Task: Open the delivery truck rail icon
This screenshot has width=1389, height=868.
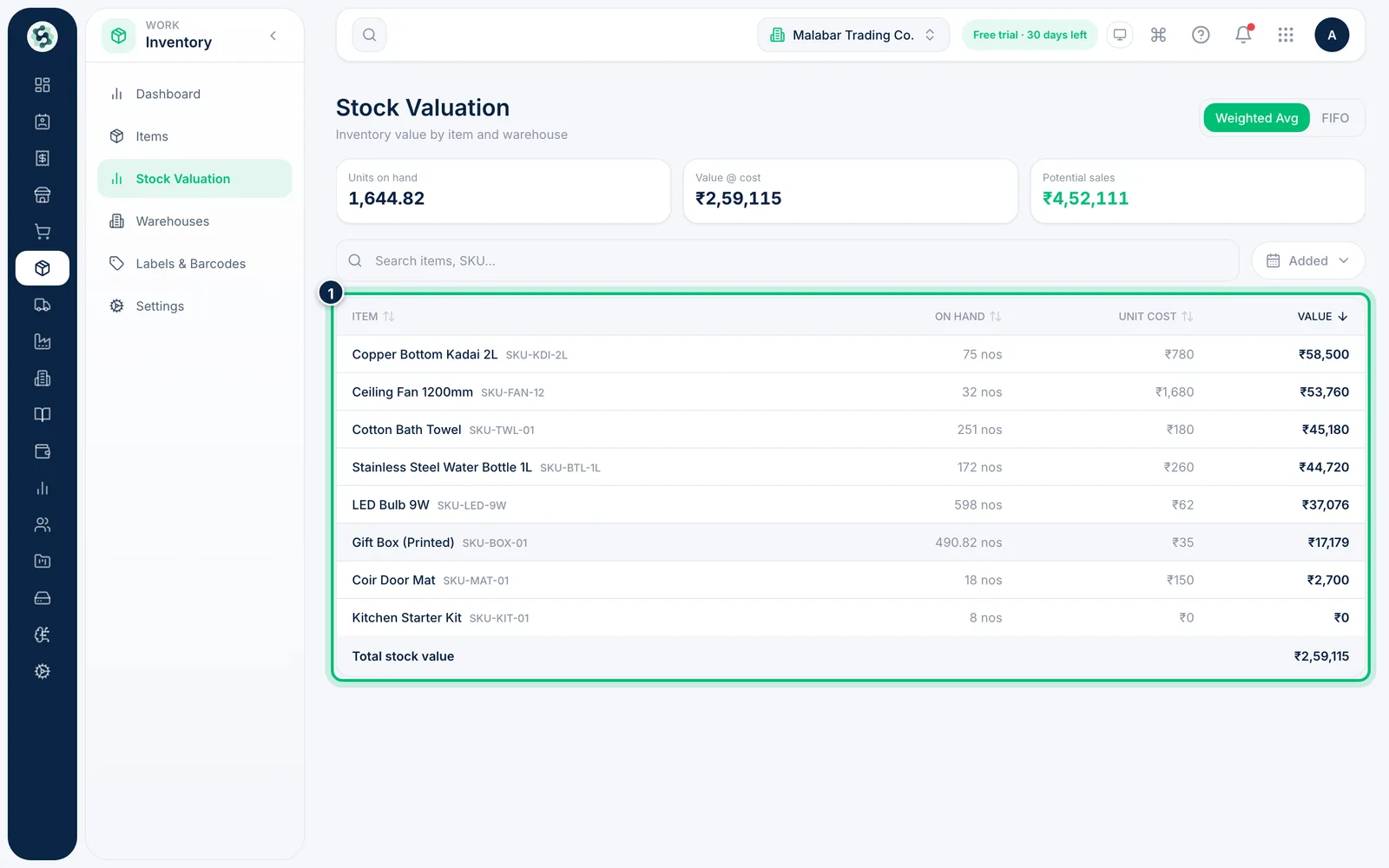Action: click(x=42, y=305)
